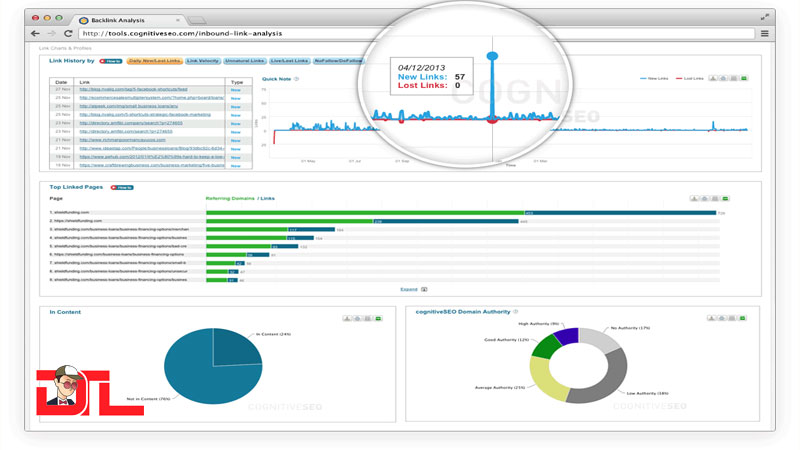Select the NoFollow/DoFollow chart tab

(338, 61)
